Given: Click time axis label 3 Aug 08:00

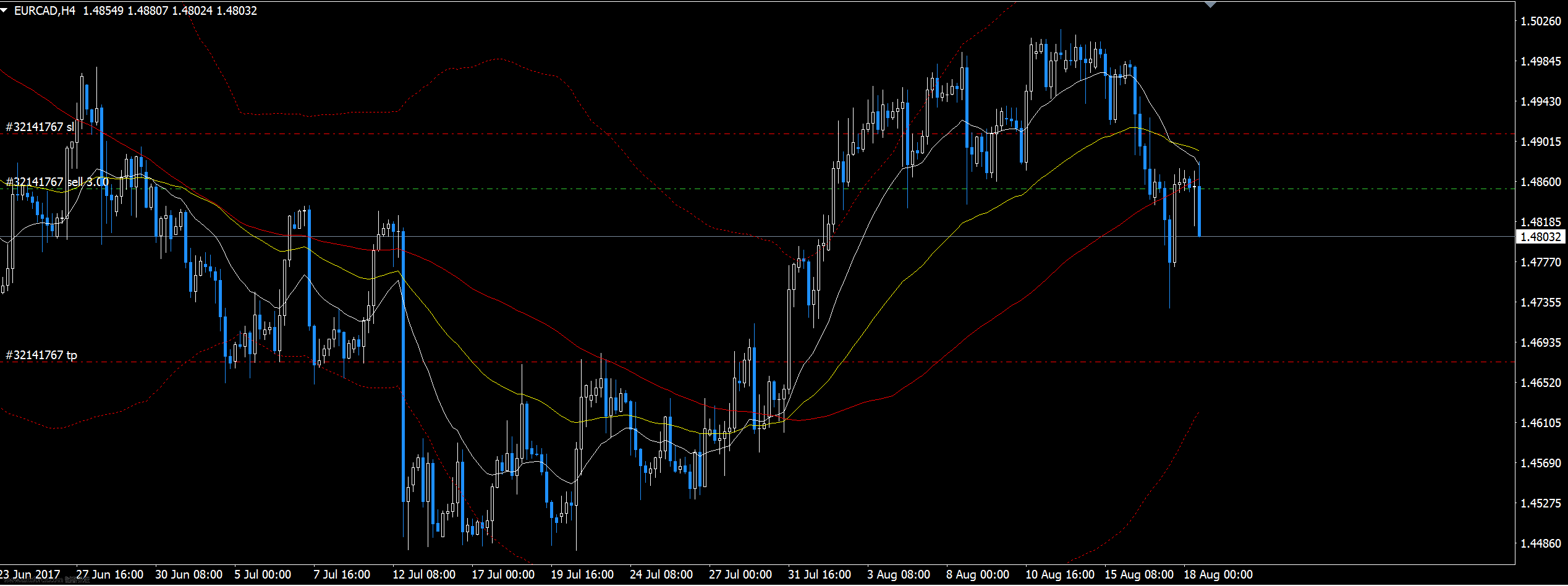Looking at the screenshot, I should pyautogui.click(x=899, y=574).
